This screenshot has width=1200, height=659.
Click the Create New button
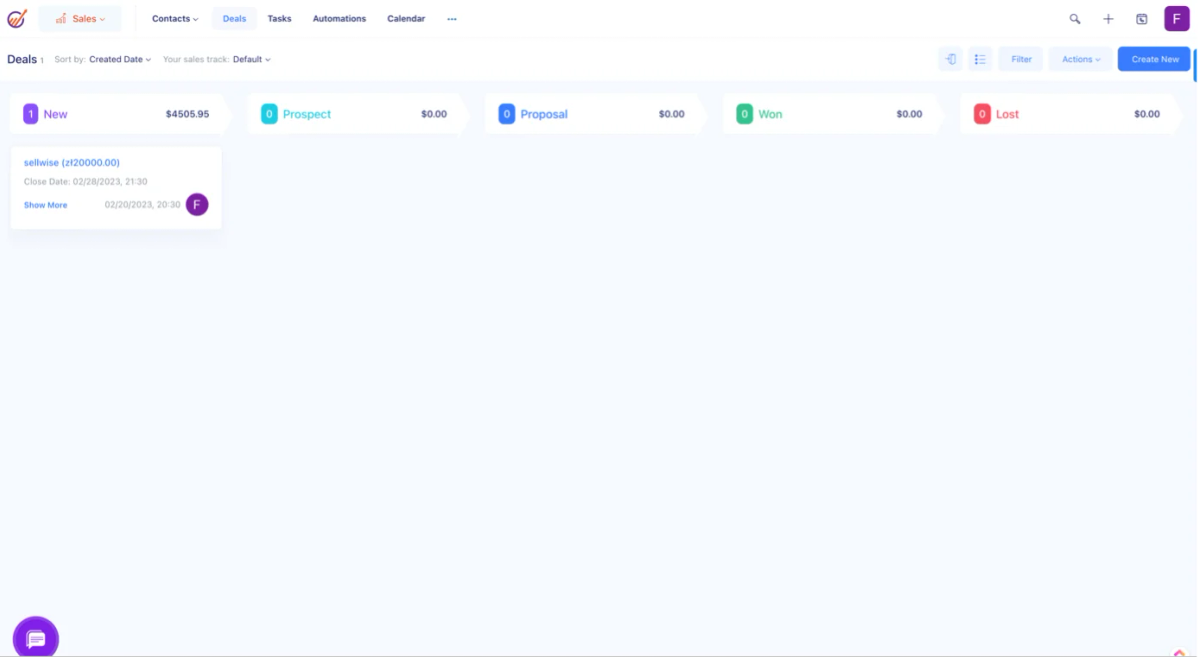pos(1155,59)
